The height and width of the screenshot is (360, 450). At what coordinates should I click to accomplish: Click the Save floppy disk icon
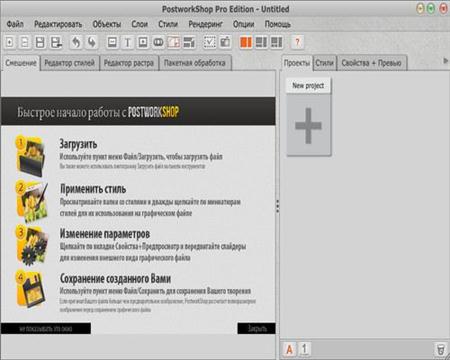coord(40,42)
